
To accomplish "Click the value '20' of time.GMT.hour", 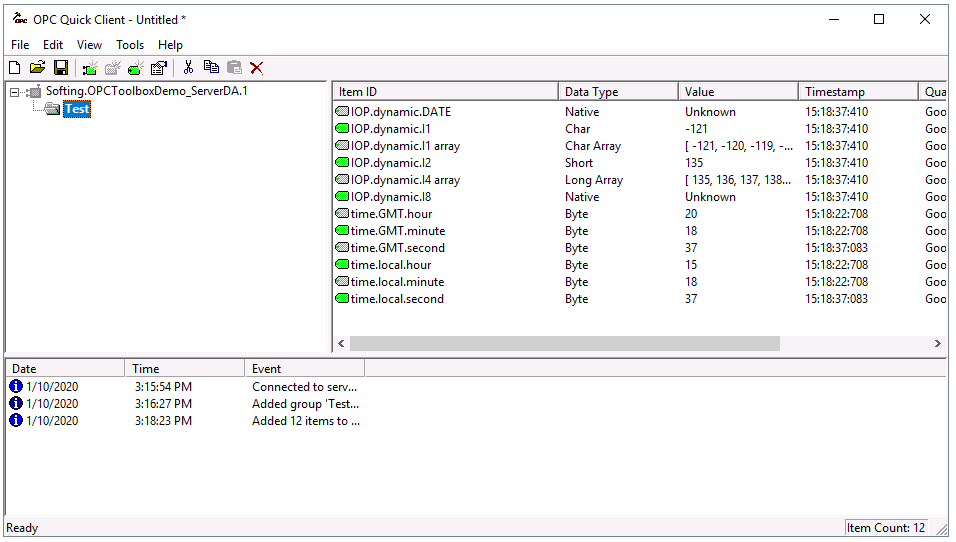I will point(691,214).
